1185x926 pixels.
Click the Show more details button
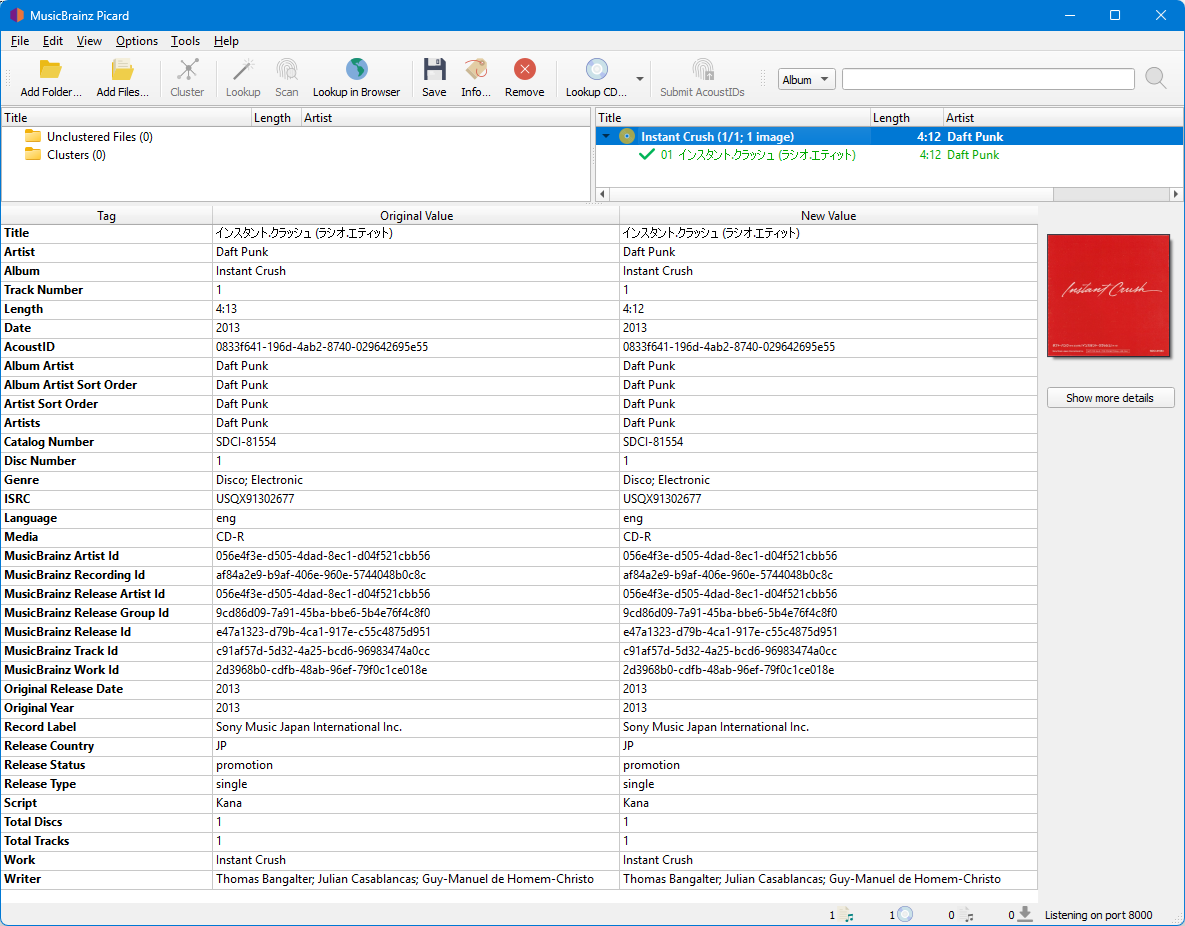(x=1110, y=398)
